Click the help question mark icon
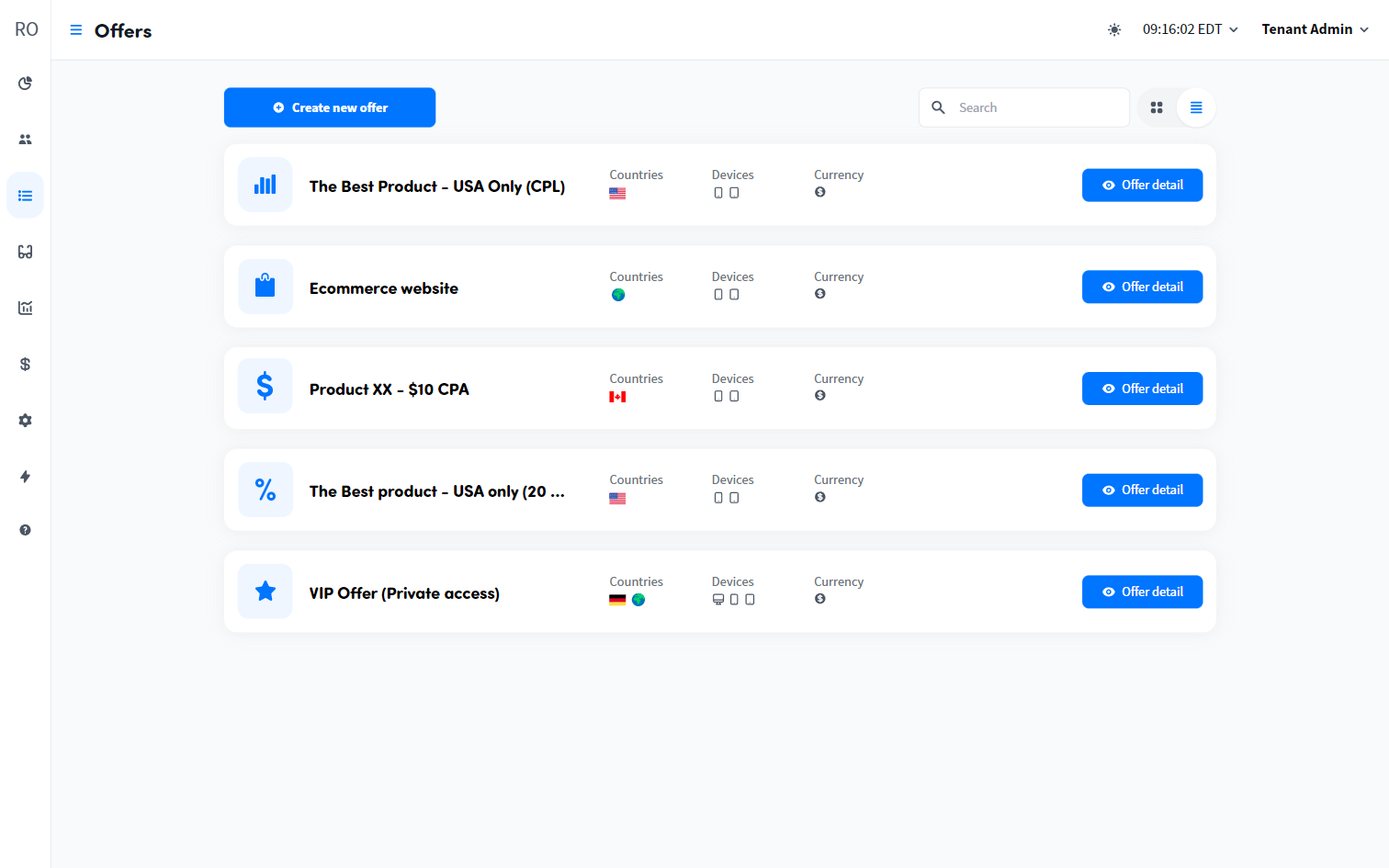1389x868 pixels. point(25,529)
